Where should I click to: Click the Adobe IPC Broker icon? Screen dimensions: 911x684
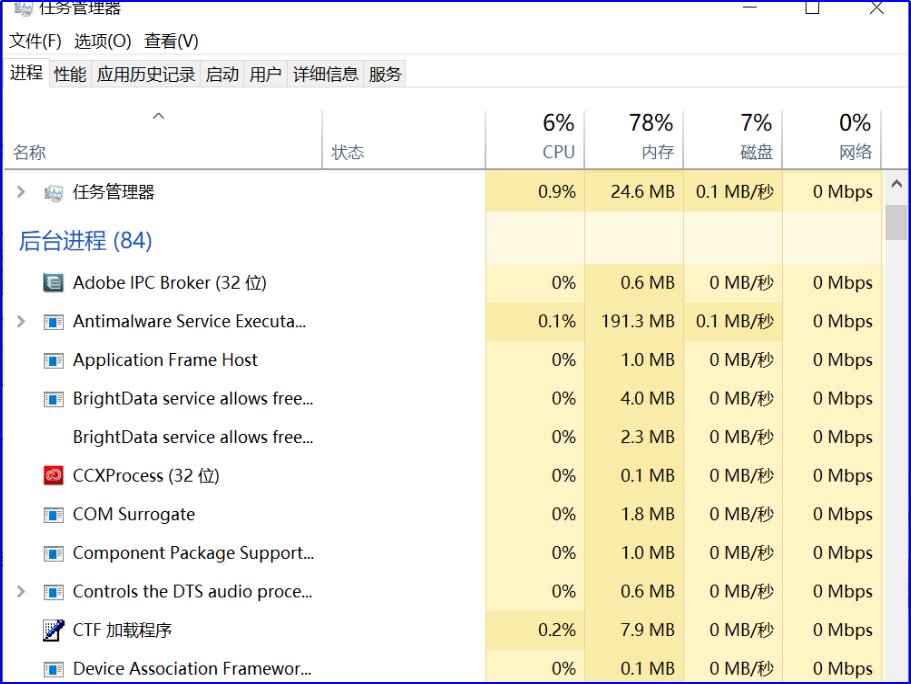click(x=54, y=283)
